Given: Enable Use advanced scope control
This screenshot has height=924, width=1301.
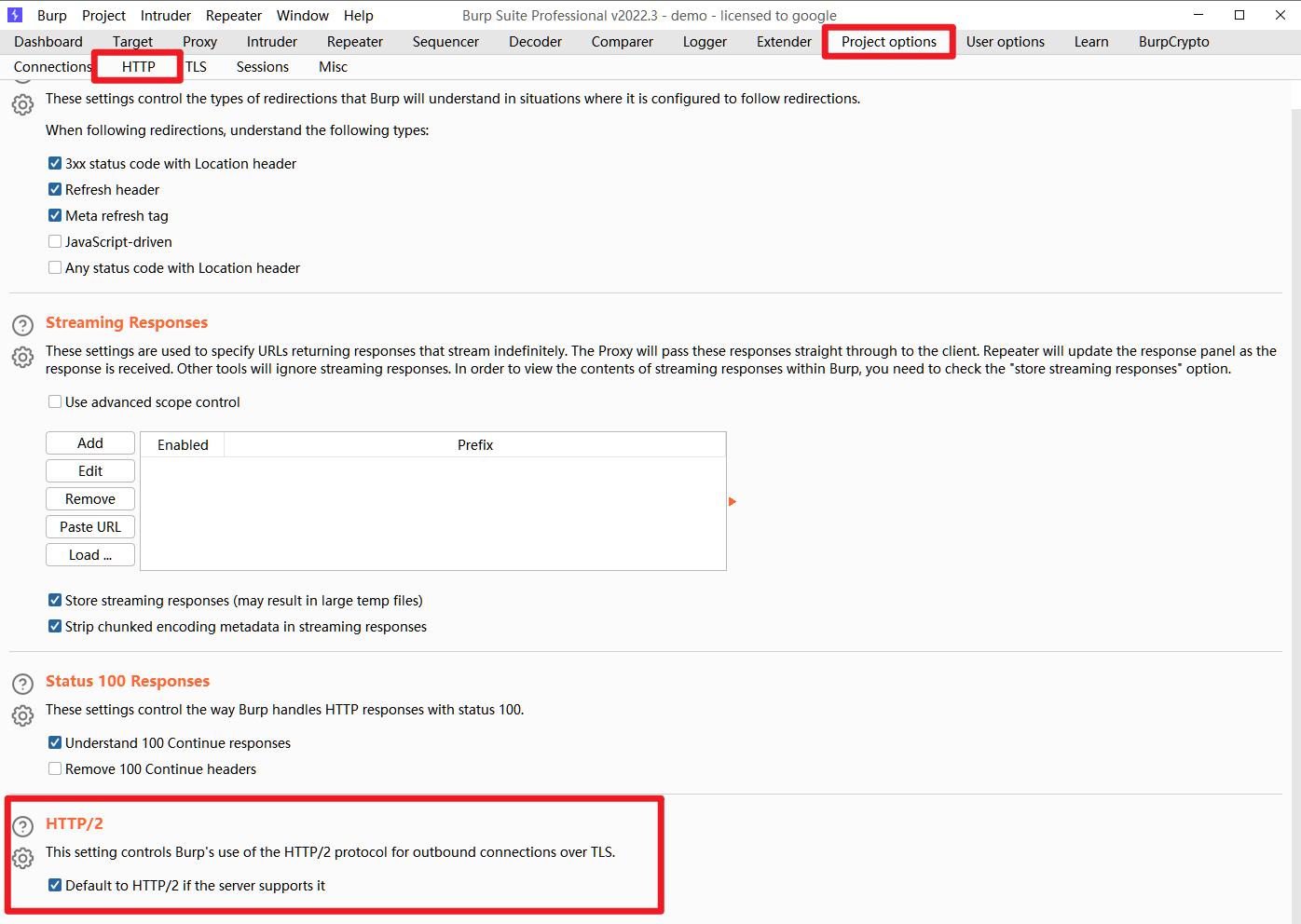Looking at the screenshot, I should pyautogui.click(x=55, y=401).
